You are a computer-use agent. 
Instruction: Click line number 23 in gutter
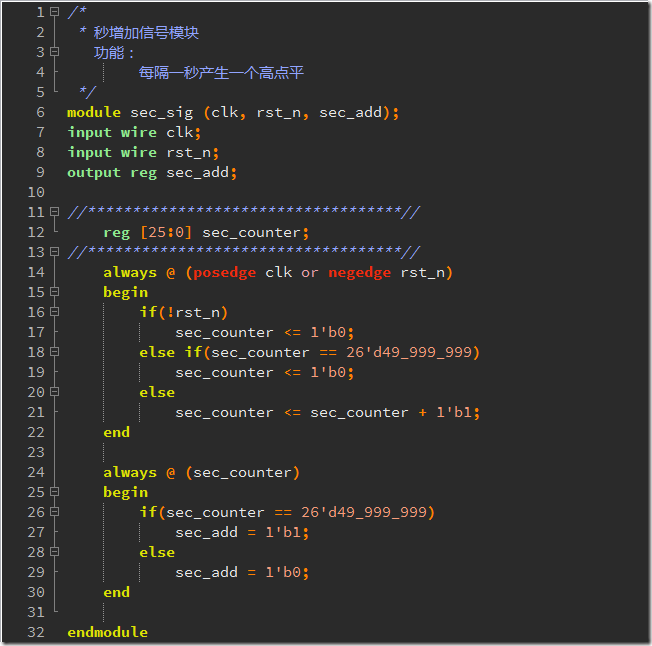tap(36, 452)
